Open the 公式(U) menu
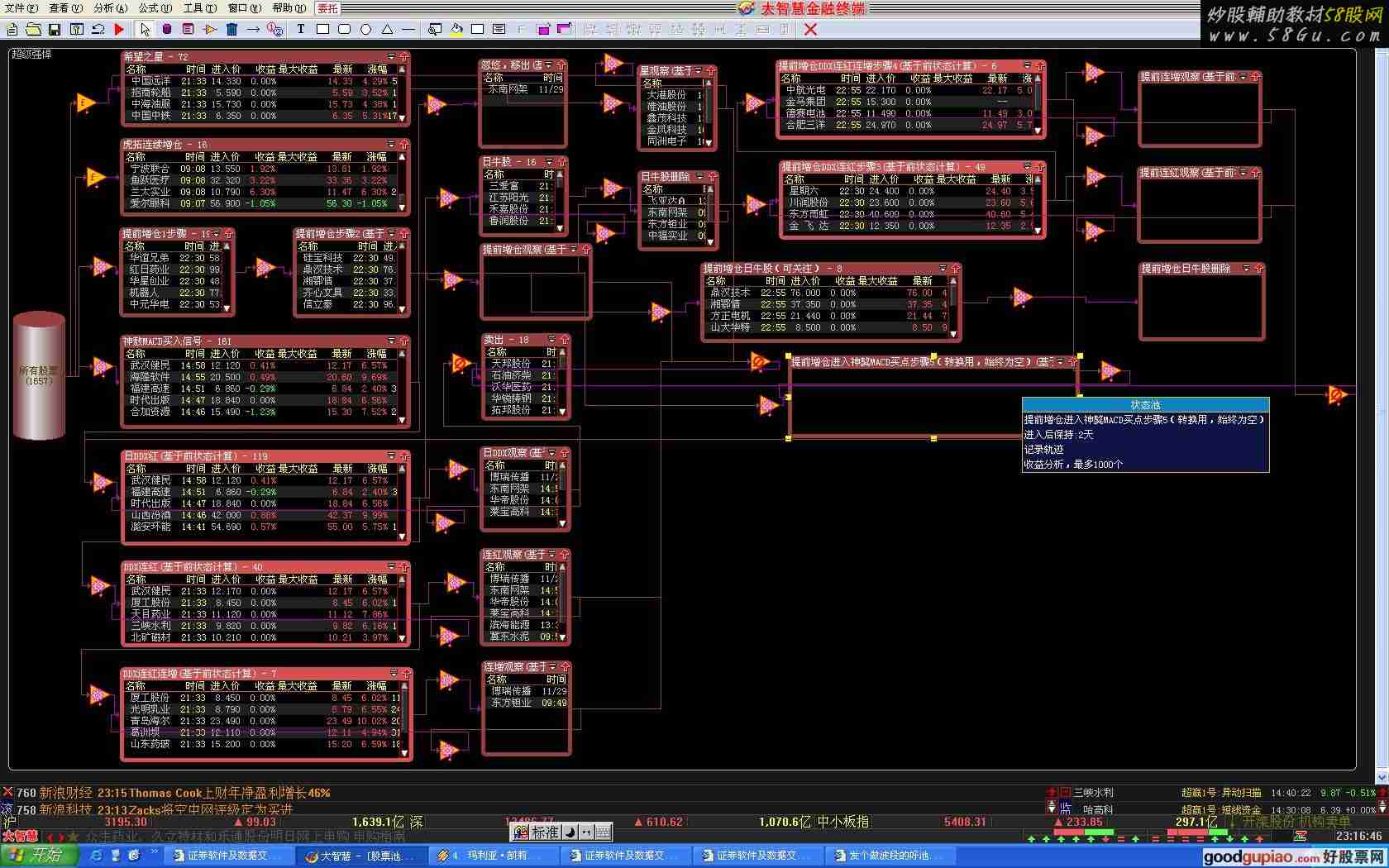Image resolution: width=1389 pixels, height=868 pixels. coord(155,8)
